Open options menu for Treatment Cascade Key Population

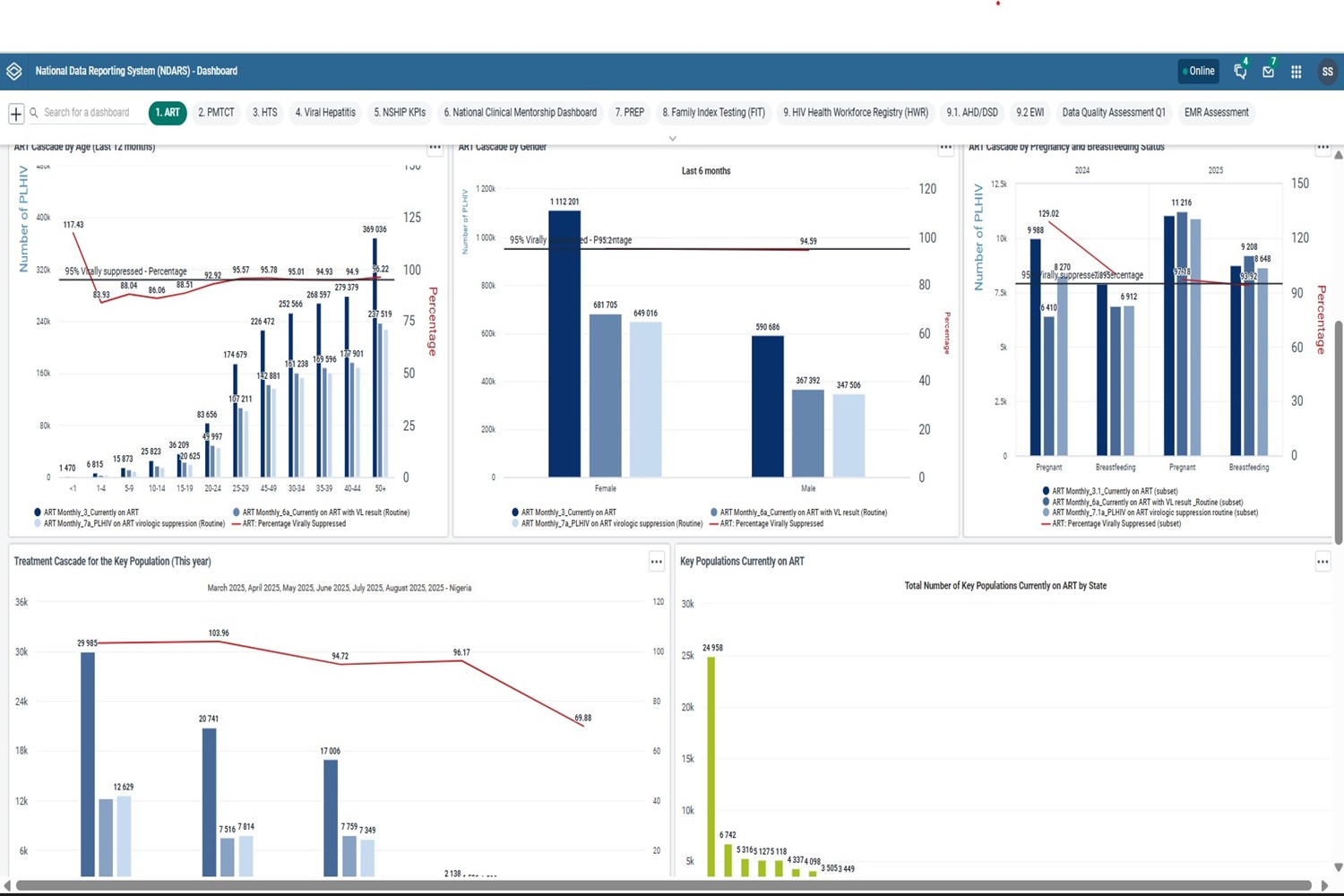(656, 562)
